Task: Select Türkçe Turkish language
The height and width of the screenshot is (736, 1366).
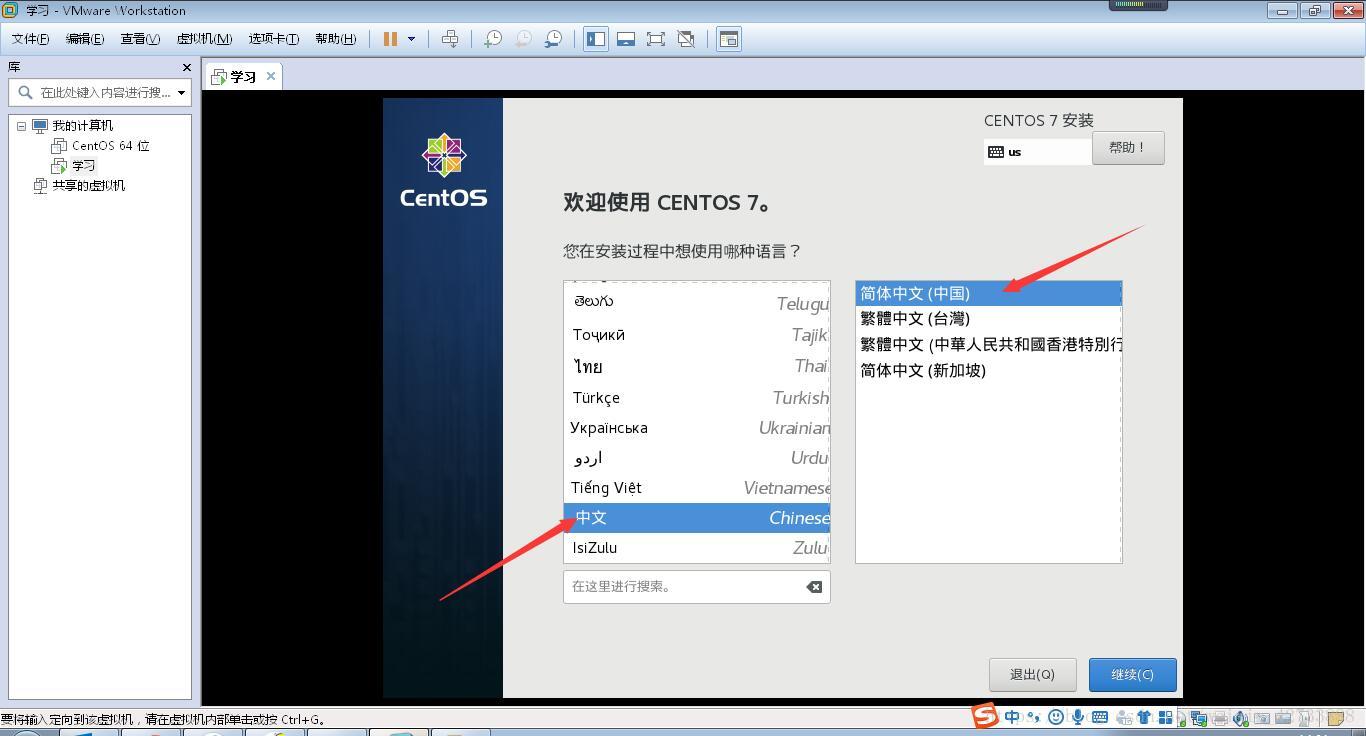Action: (697, 398)
